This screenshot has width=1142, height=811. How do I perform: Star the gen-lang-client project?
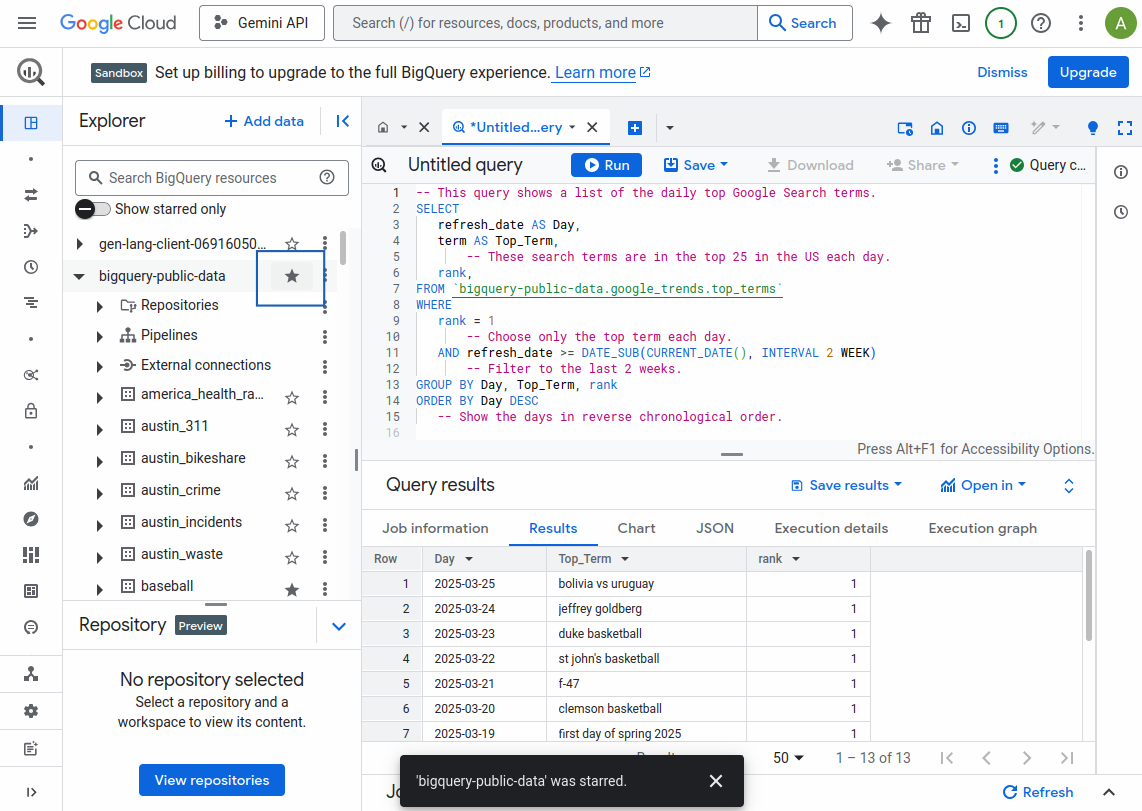coord(292,244)
